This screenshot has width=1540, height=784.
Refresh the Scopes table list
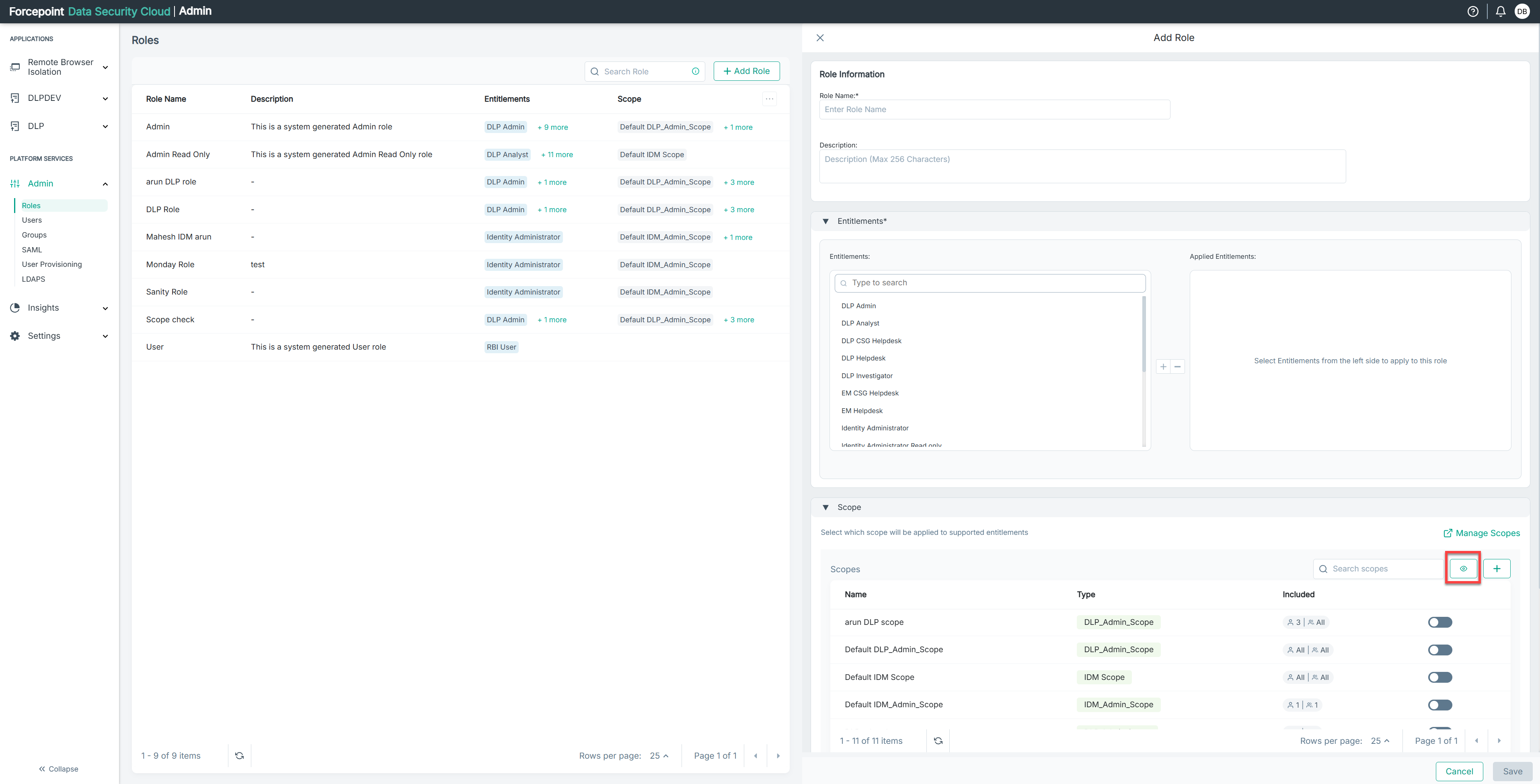pos(938,740)
